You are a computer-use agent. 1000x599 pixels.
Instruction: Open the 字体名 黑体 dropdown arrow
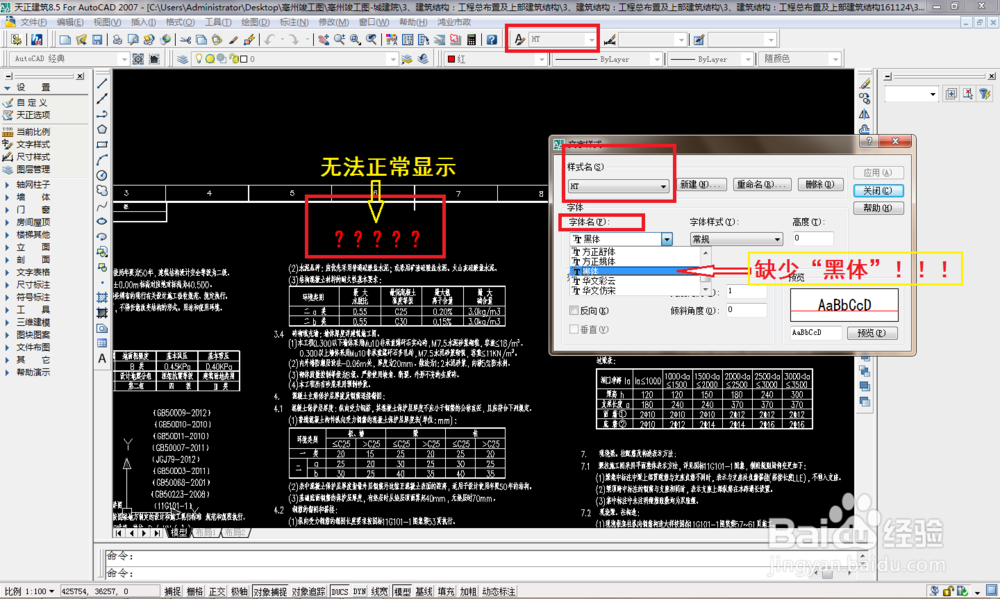(666, 239)
